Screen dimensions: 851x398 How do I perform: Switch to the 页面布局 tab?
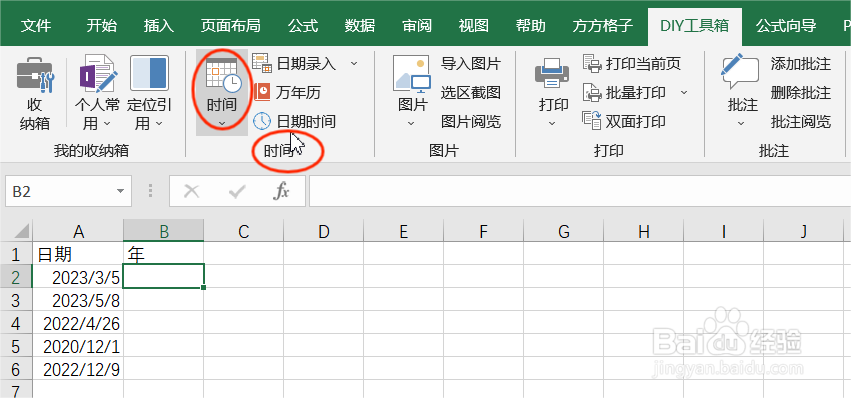[x=231, y=26]
